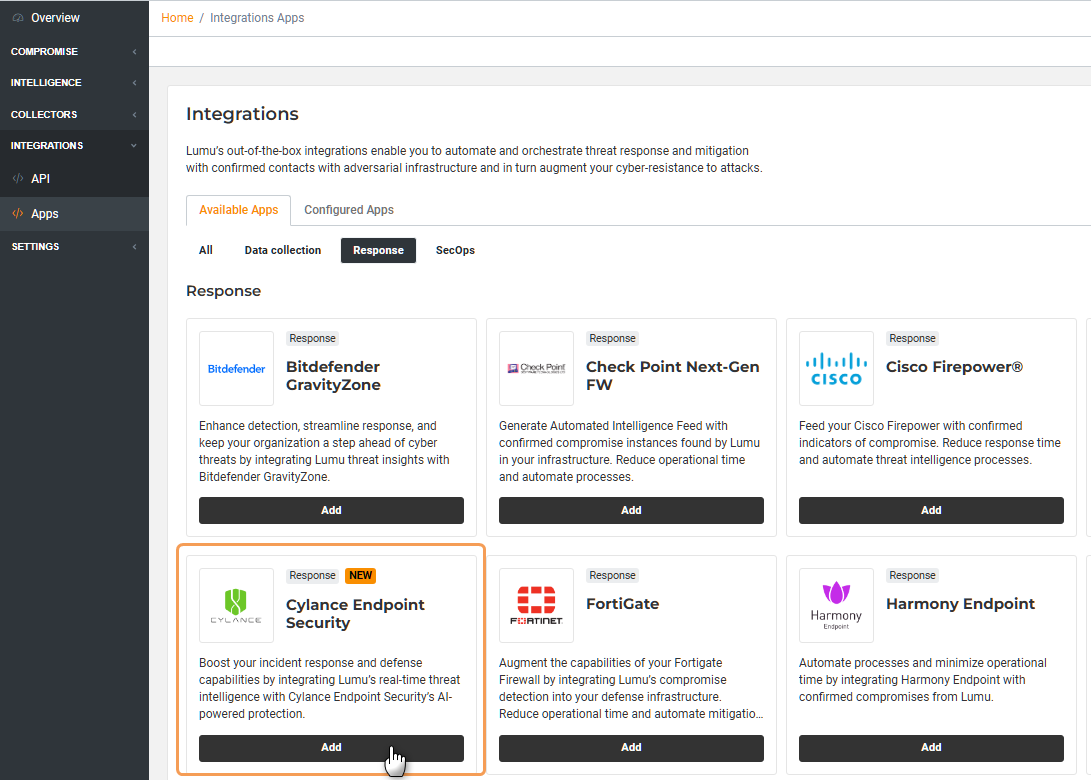Expand the Settings sidebar section

pos(74,247)
